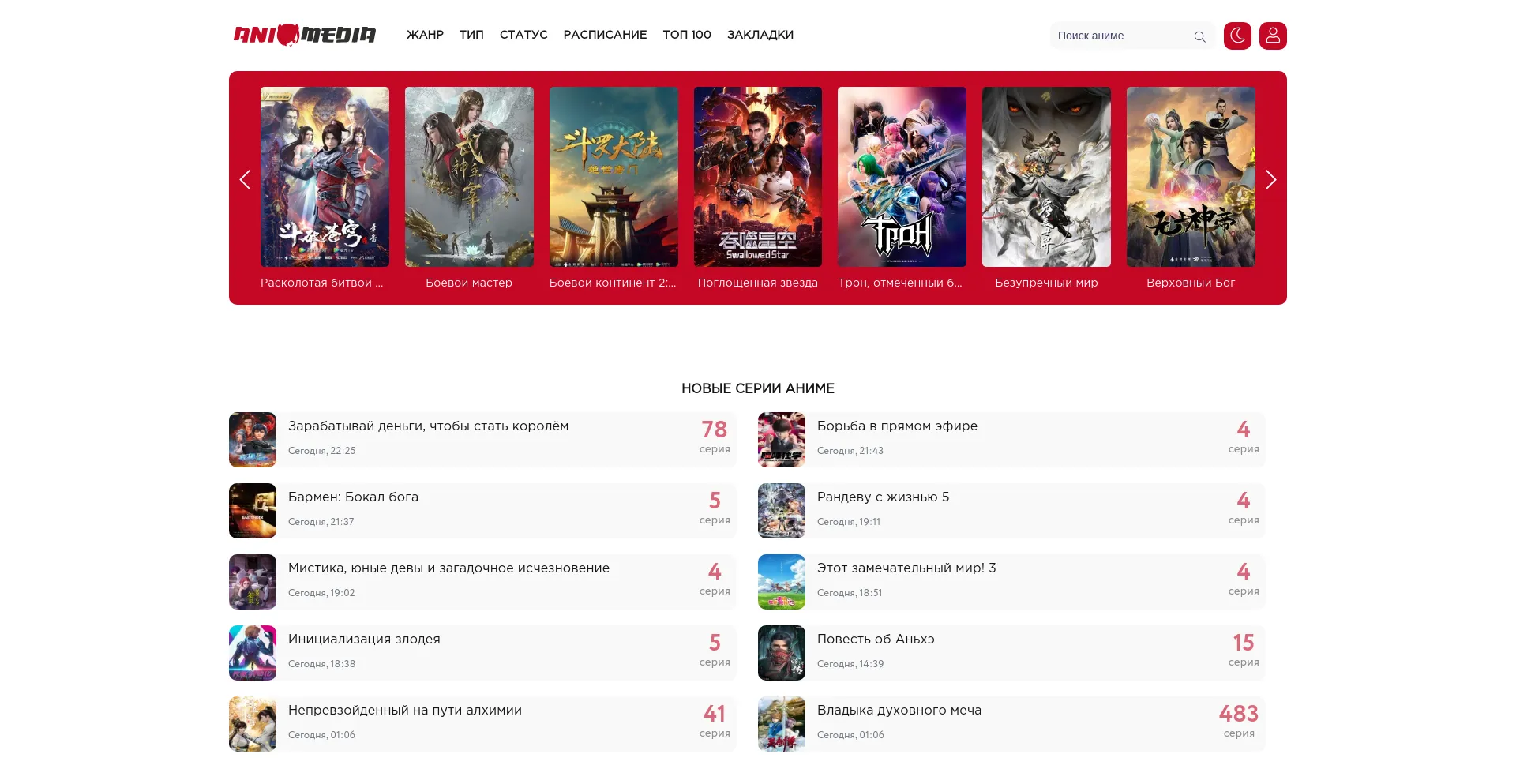Image resolution: width=1516 pixels, height=784 pixels.
Task: Click episode number 41 серия
Action: pos(715,721)
